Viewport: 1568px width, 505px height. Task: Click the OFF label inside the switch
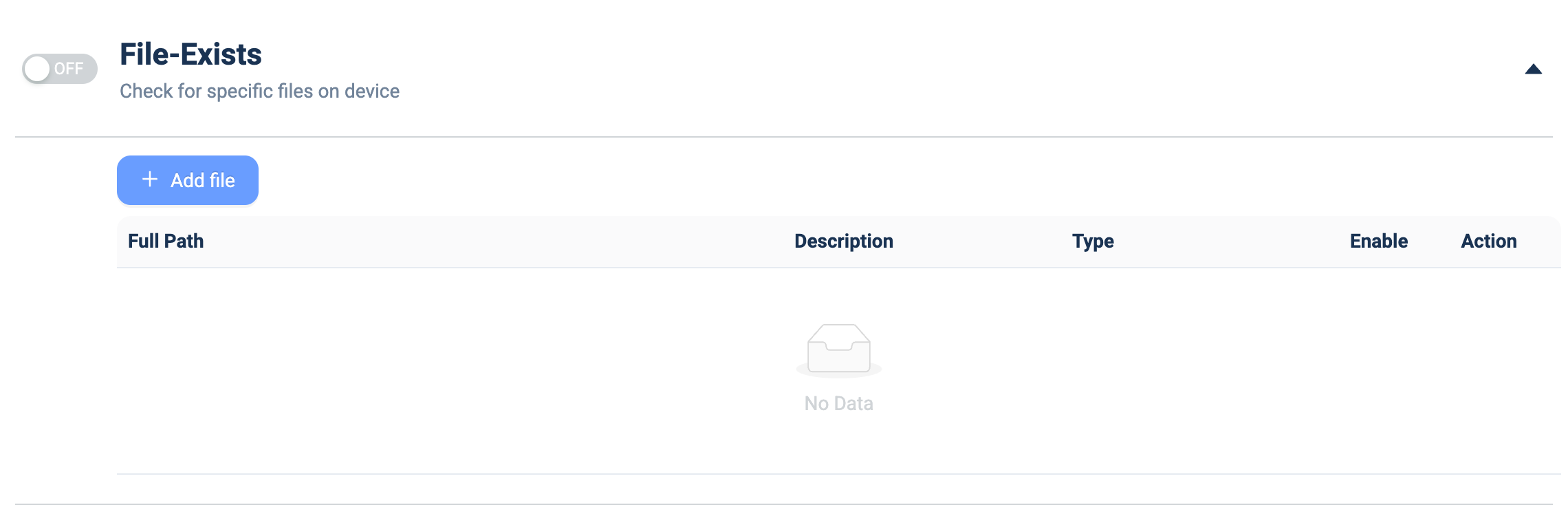click(69, 69)
